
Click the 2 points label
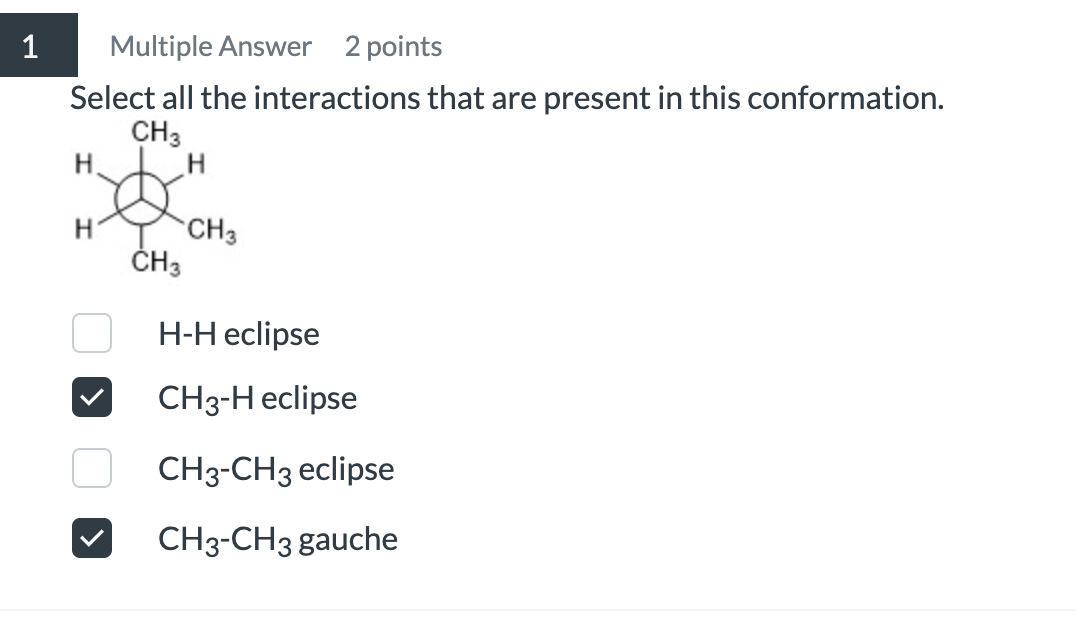pos(393,46)
